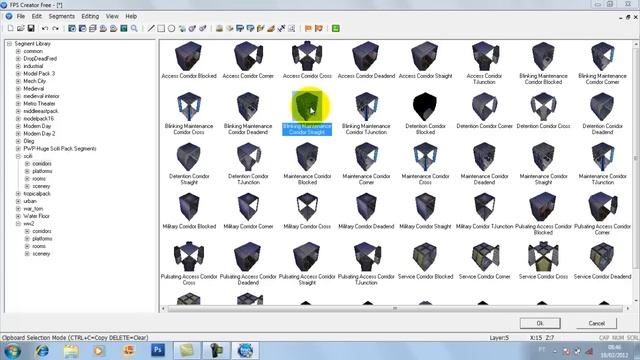The height and width of the screenshot is (360, 640).
Task: Choose Maintenance Corridor Cross segment
Action: pos(425,163)
